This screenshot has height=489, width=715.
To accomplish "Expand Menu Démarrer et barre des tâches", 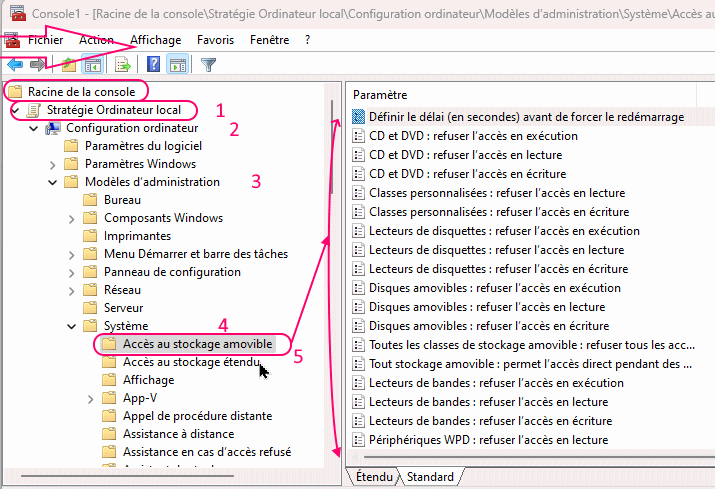I will [x=72, y=255].
